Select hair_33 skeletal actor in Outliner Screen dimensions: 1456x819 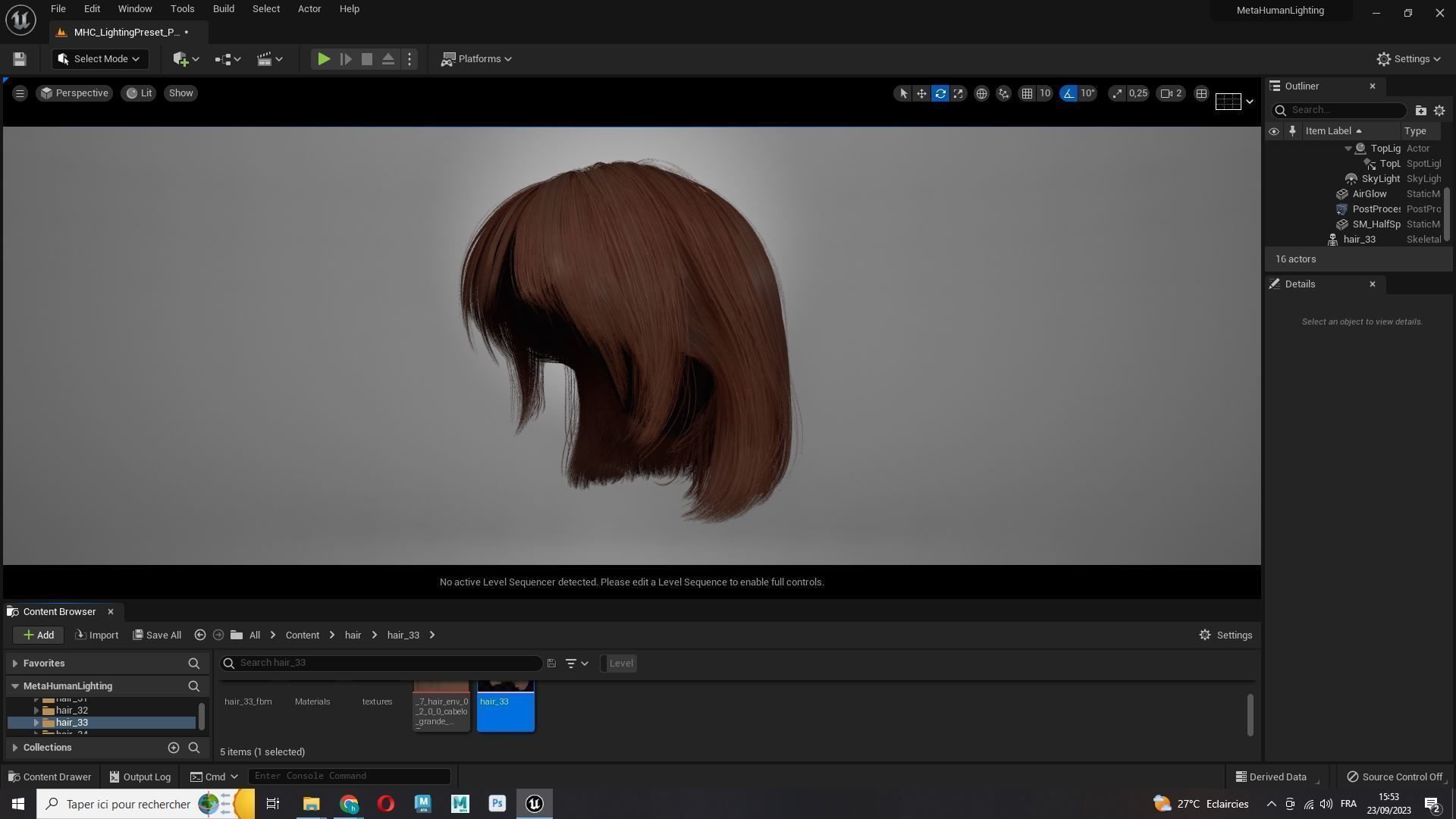[x=1357, y=240]
